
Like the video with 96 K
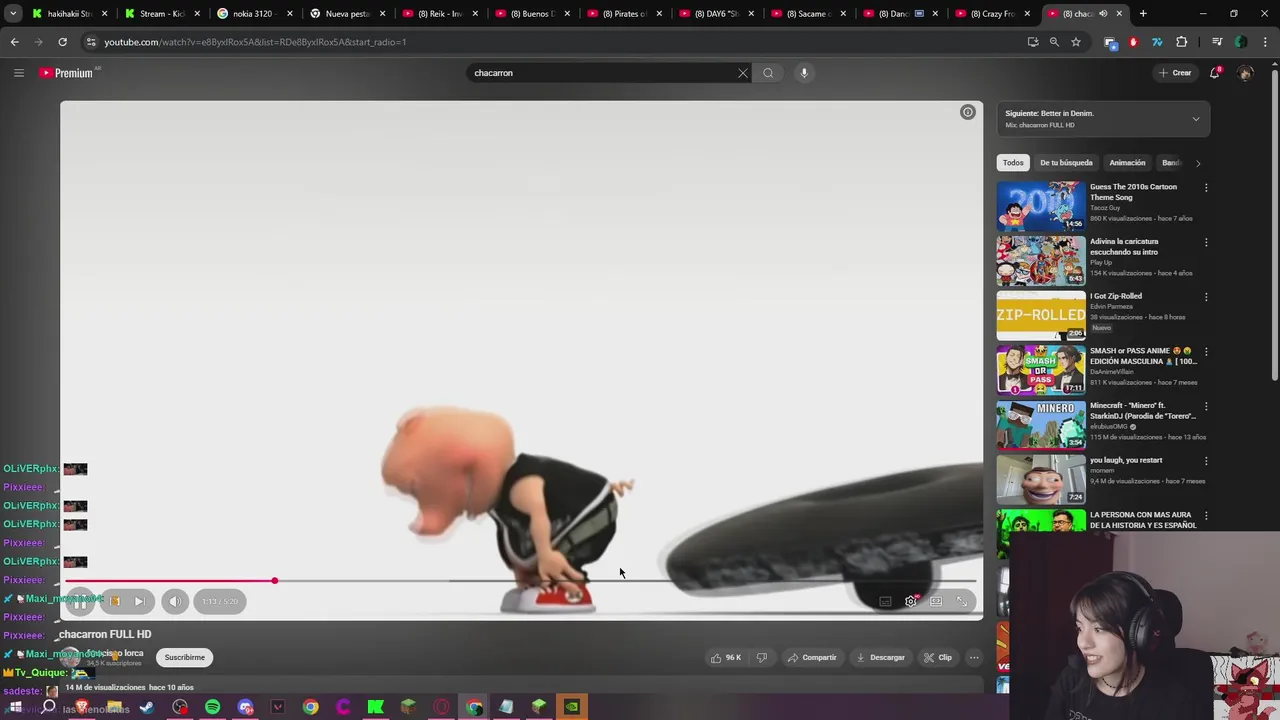(x=726, y=657)
